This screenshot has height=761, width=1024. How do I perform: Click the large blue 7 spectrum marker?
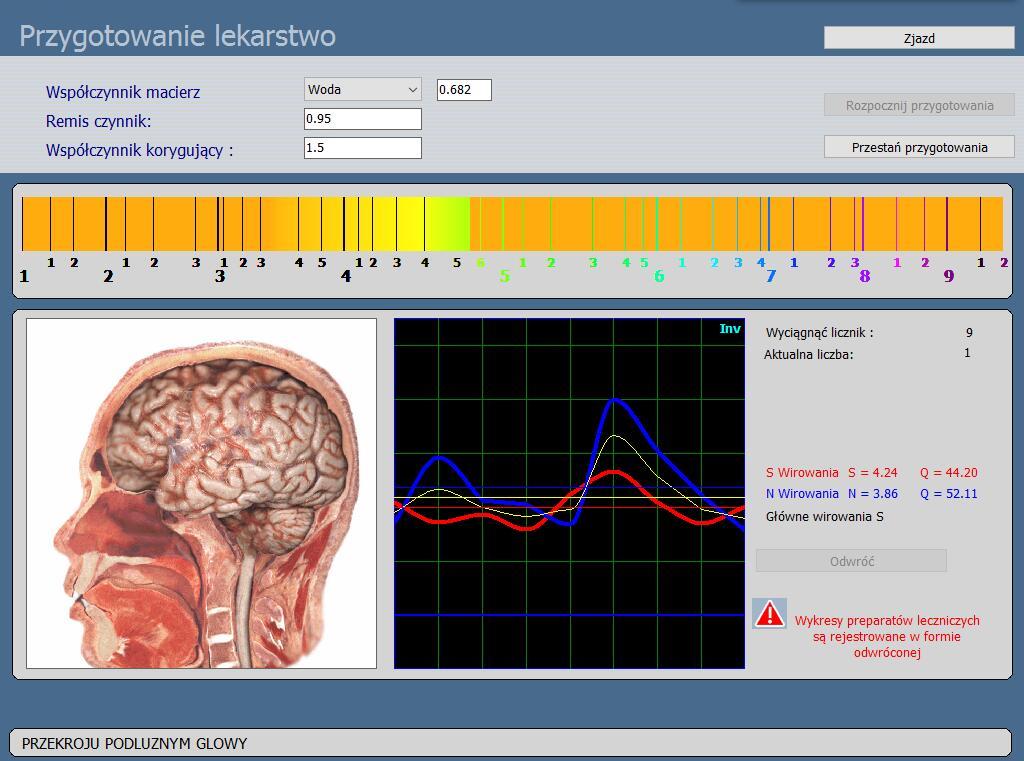771,276
